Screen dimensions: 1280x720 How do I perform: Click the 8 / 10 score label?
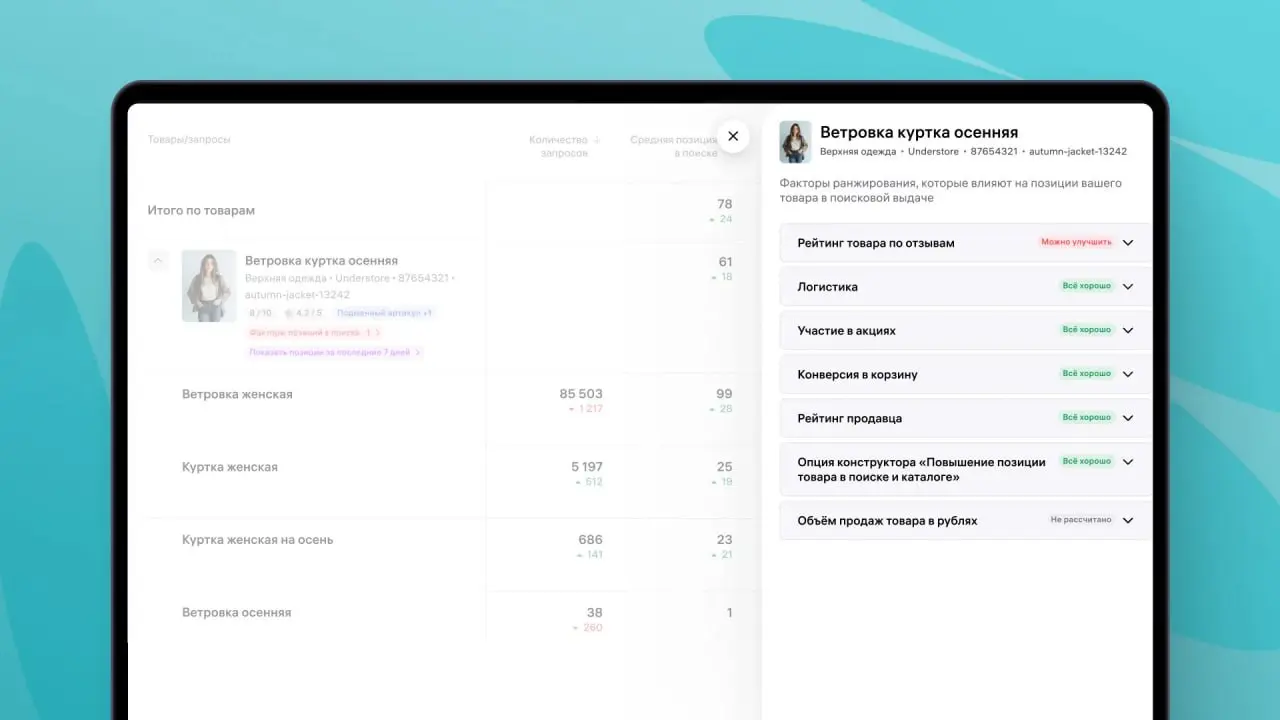point(260,313)
